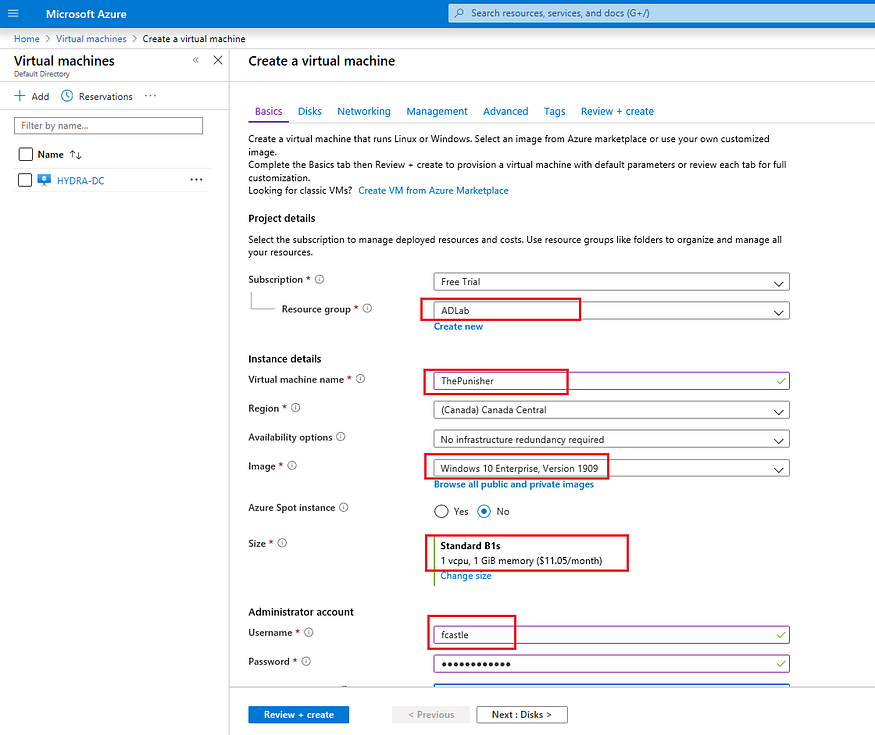Switch to the Networking tab
This screenshot has width=875, height=735.
(364, 111)
